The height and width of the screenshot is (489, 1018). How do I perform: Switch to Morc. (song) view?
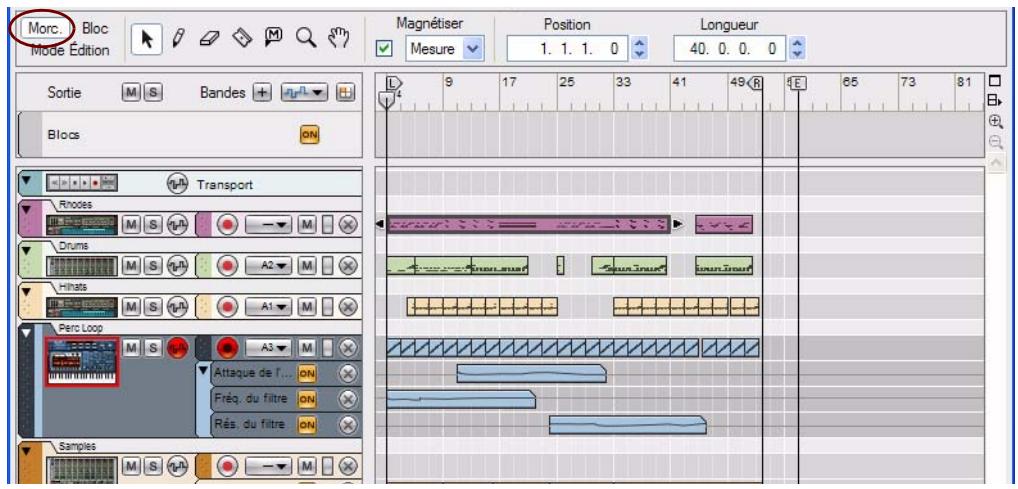click(x=45, y=29)
